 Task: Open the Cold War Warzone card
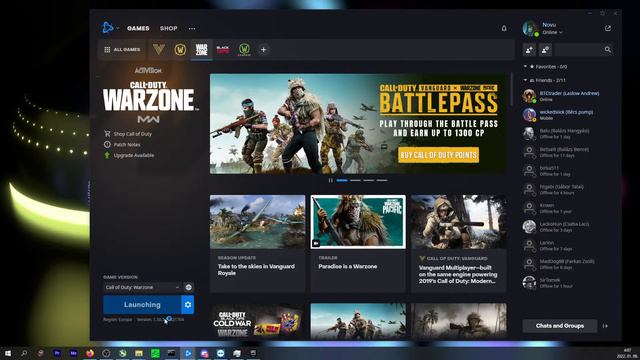coord(257,321)
